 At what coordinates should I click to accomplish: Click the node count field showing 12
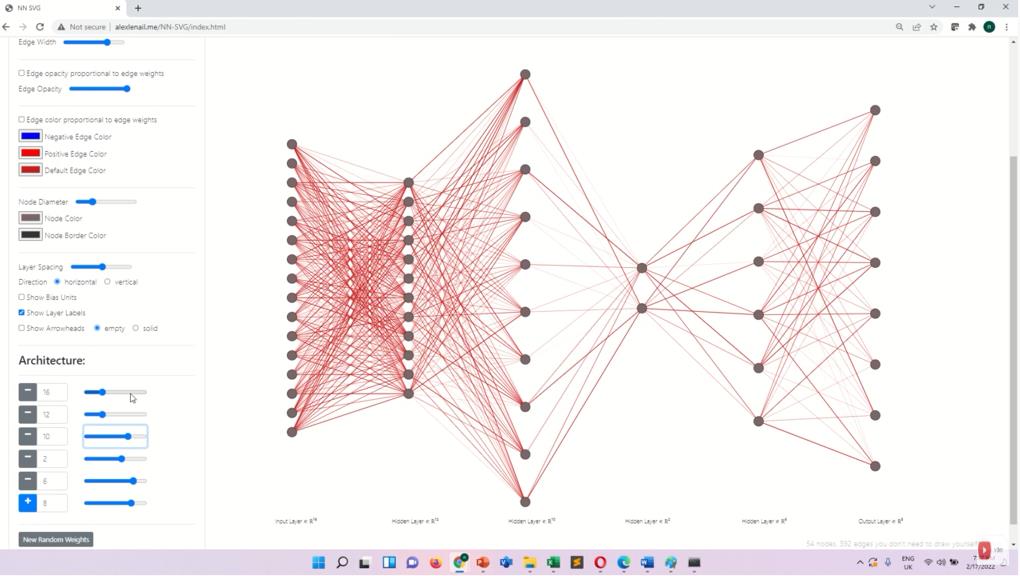tap(53, 414)
